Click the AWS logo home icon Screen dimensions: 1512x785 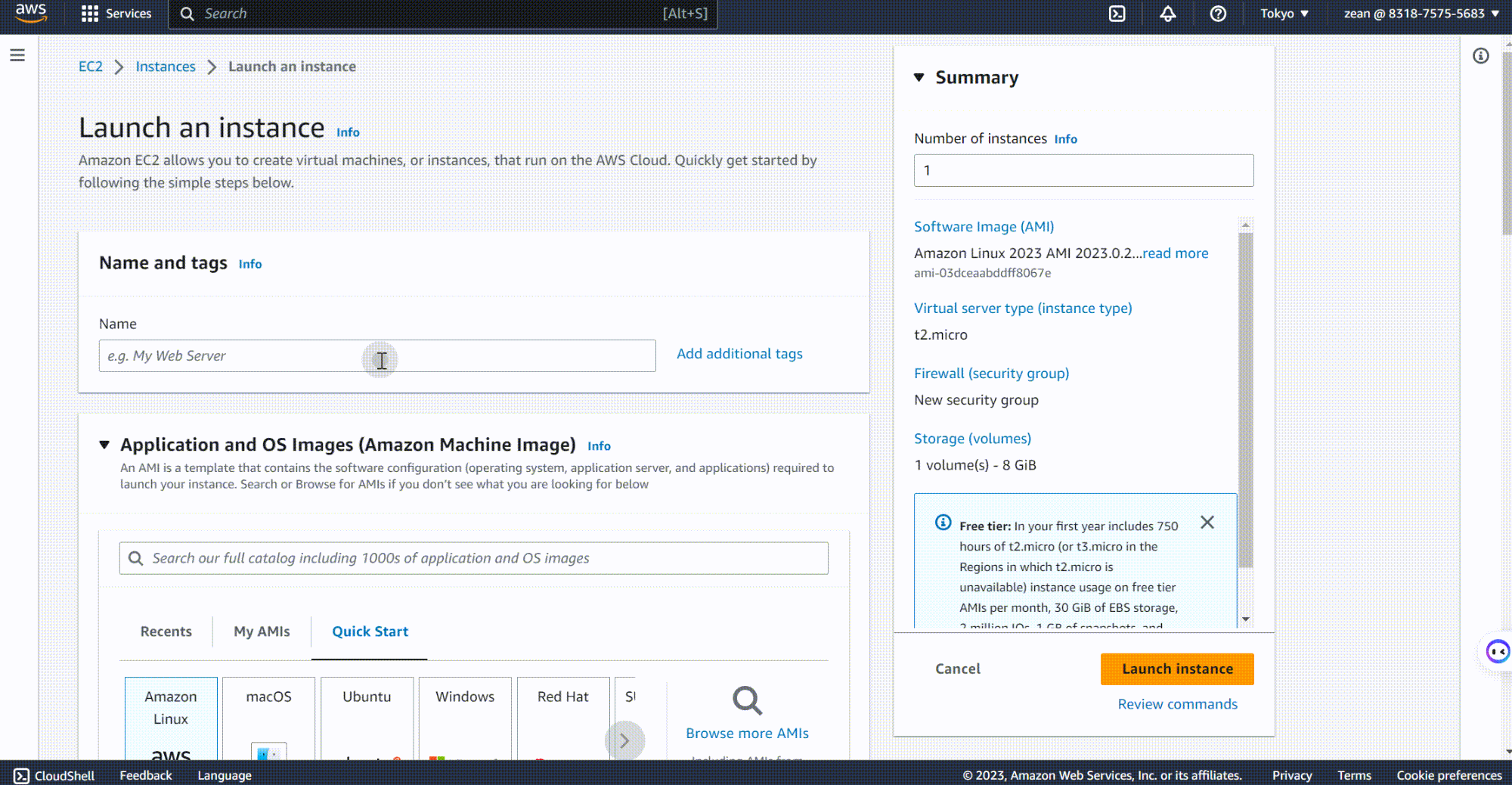point(31,14)
